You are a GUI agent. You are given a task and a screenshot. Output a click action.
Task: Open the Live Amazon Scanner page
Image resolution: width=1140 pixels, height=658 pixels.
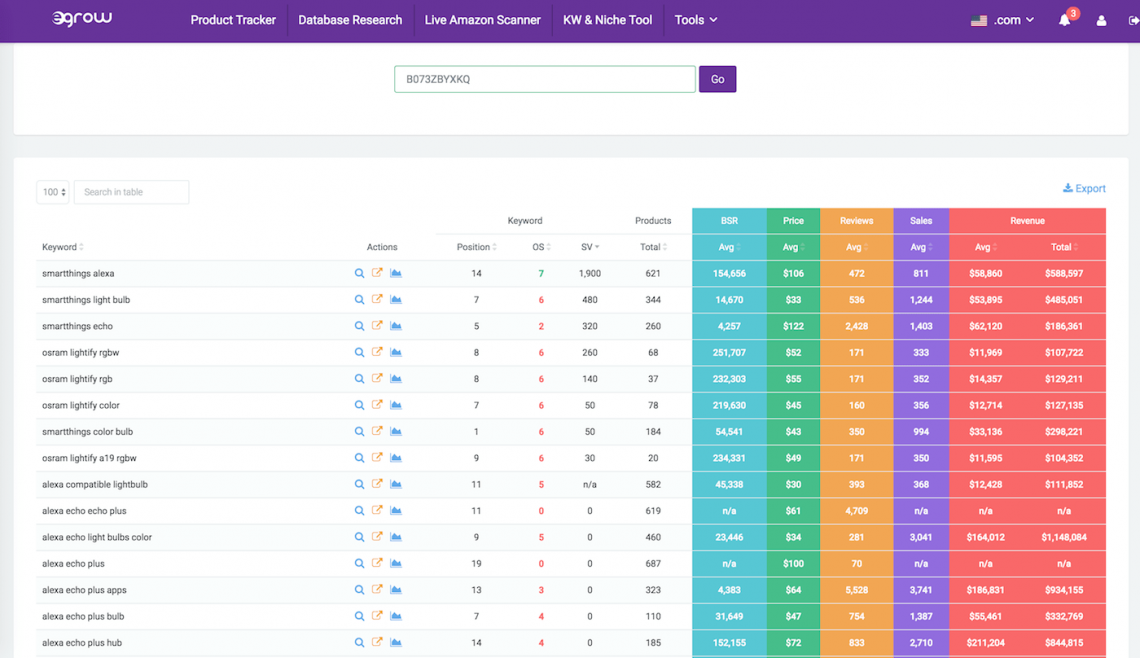coord(482,19)
